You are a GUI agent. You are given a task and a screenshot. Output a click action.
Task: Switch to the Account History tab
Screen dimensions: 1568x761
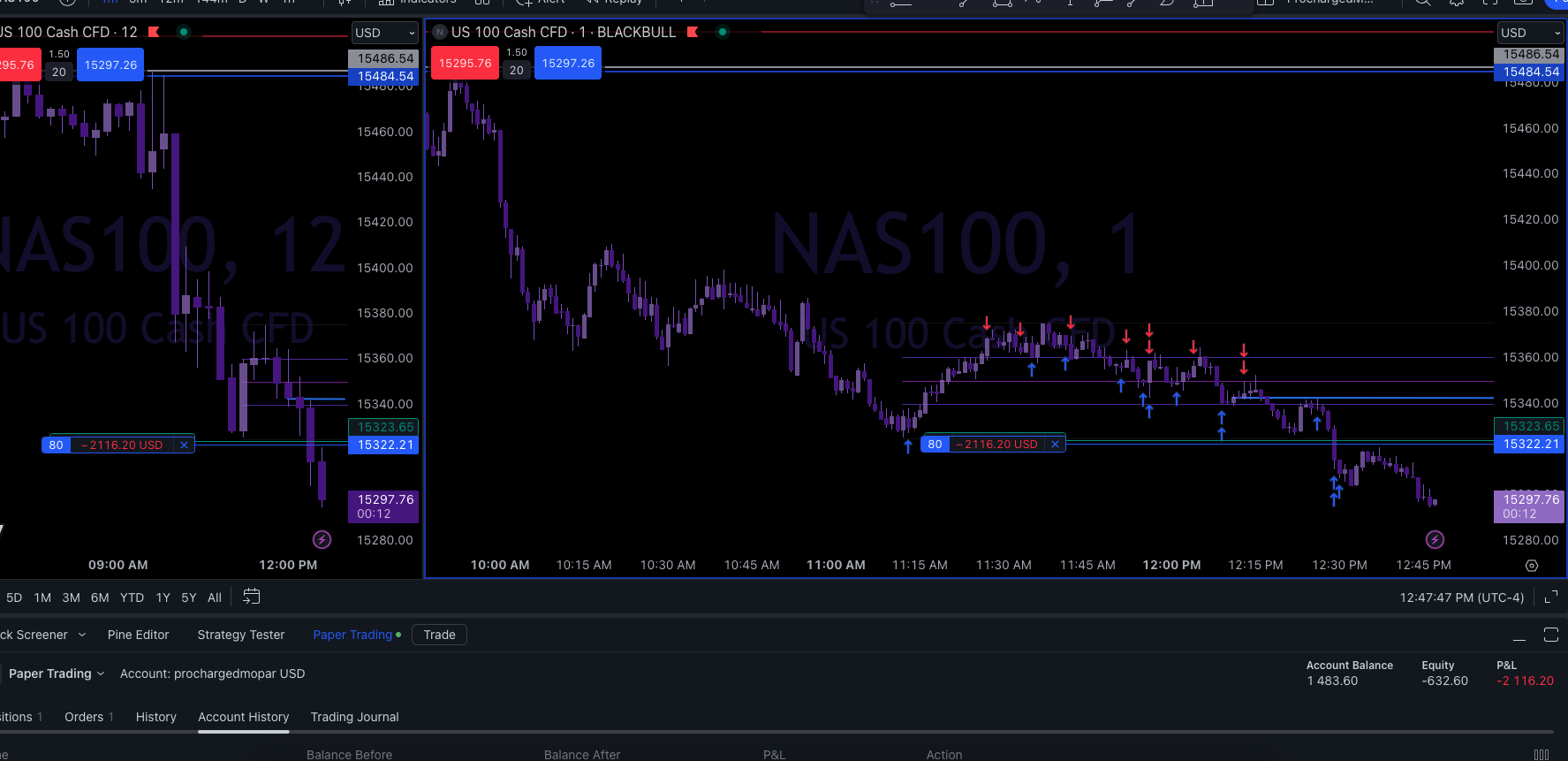[244, 717]
